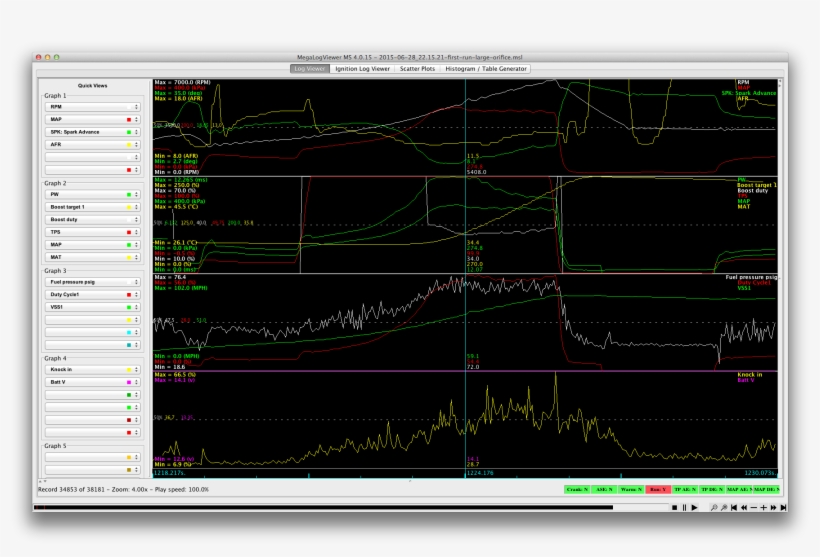The width and height of the screenshot is (820, 557).
Task: Click the red swatch beside TPS
Action: coord(129,232)
